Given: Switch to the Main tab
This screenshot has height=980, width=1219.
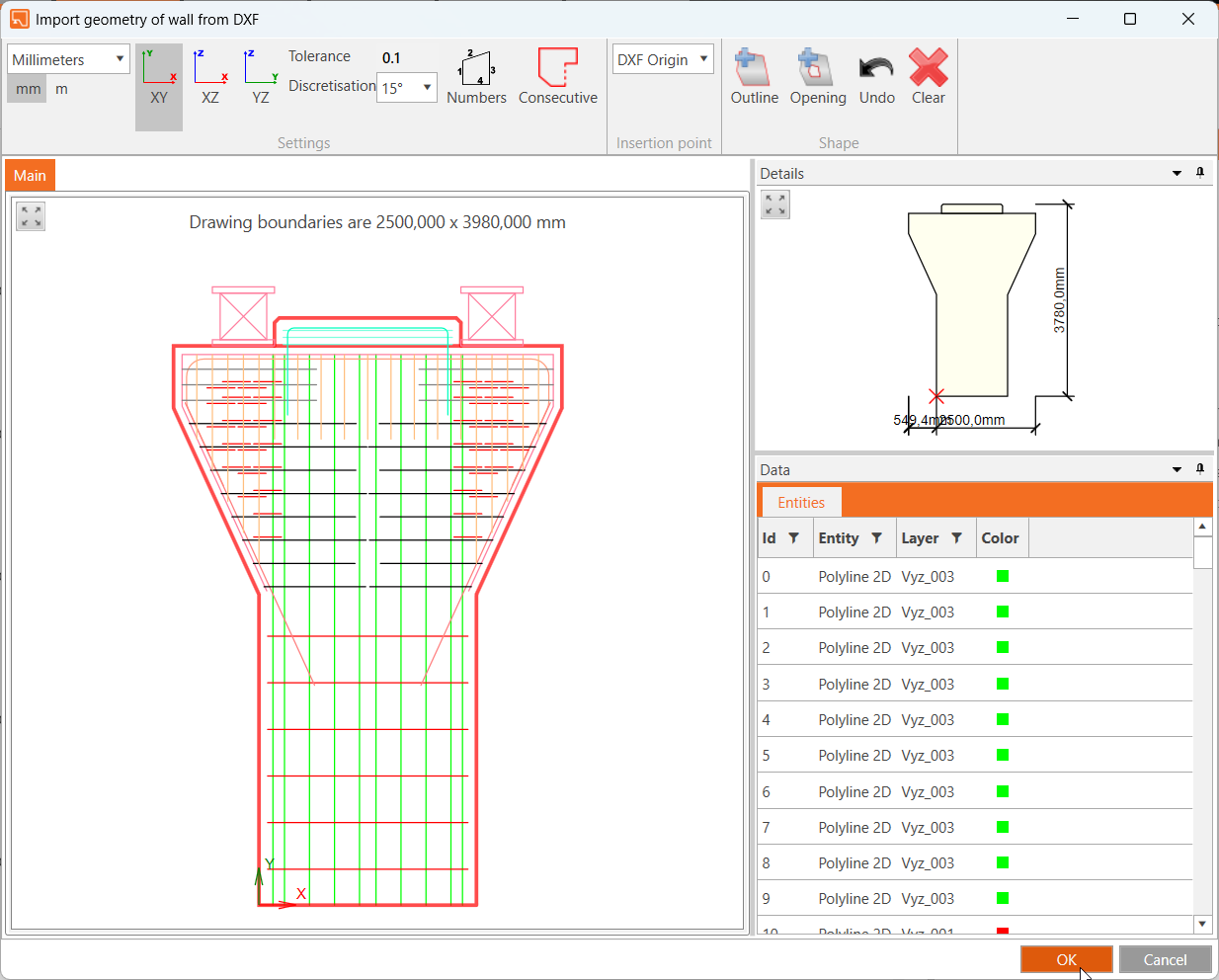Looking at the screenshot, I should point(30,176).
